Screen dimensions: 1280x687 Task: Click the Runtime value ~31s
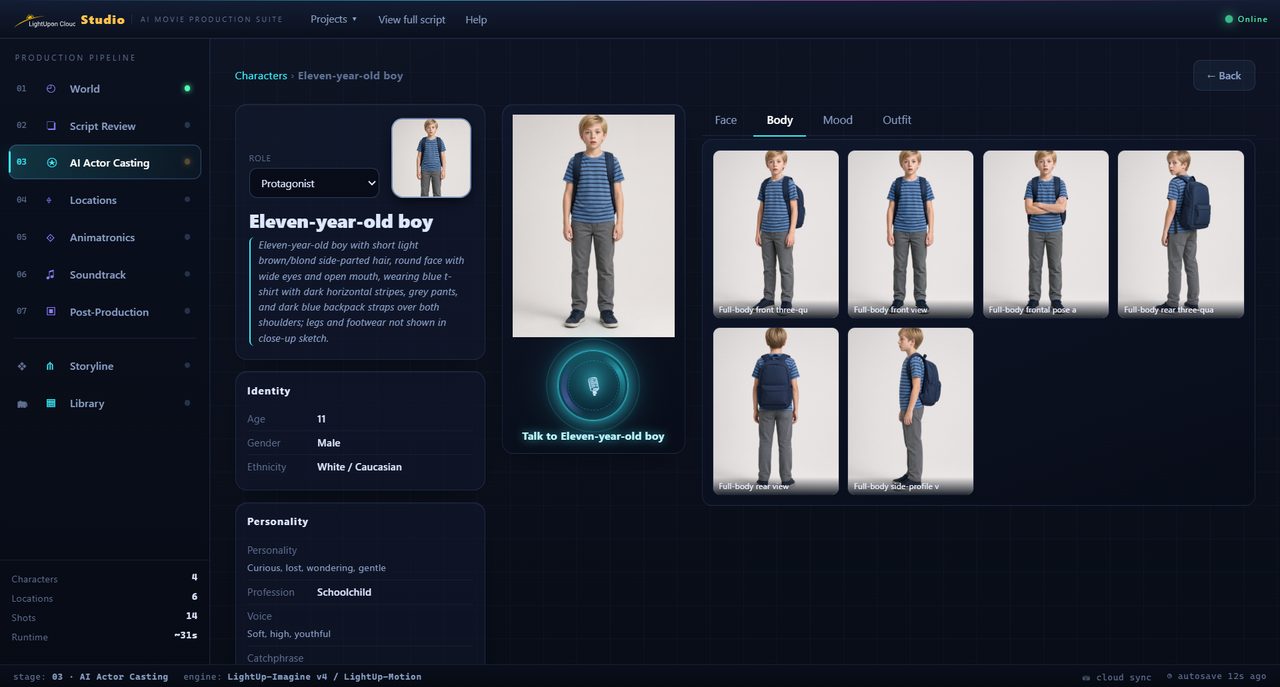click(186, 635)
